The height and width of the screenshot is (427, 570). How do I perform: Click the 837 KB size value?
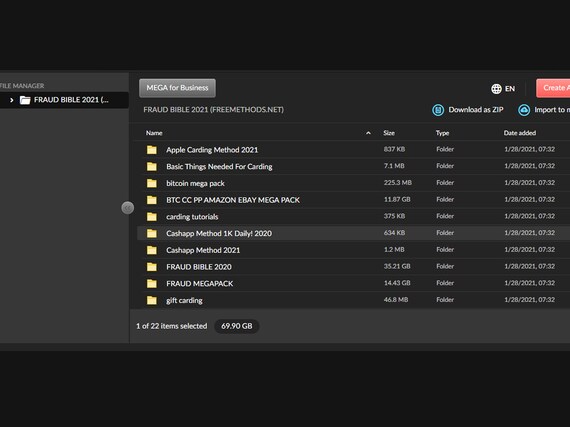pos(394,149)
